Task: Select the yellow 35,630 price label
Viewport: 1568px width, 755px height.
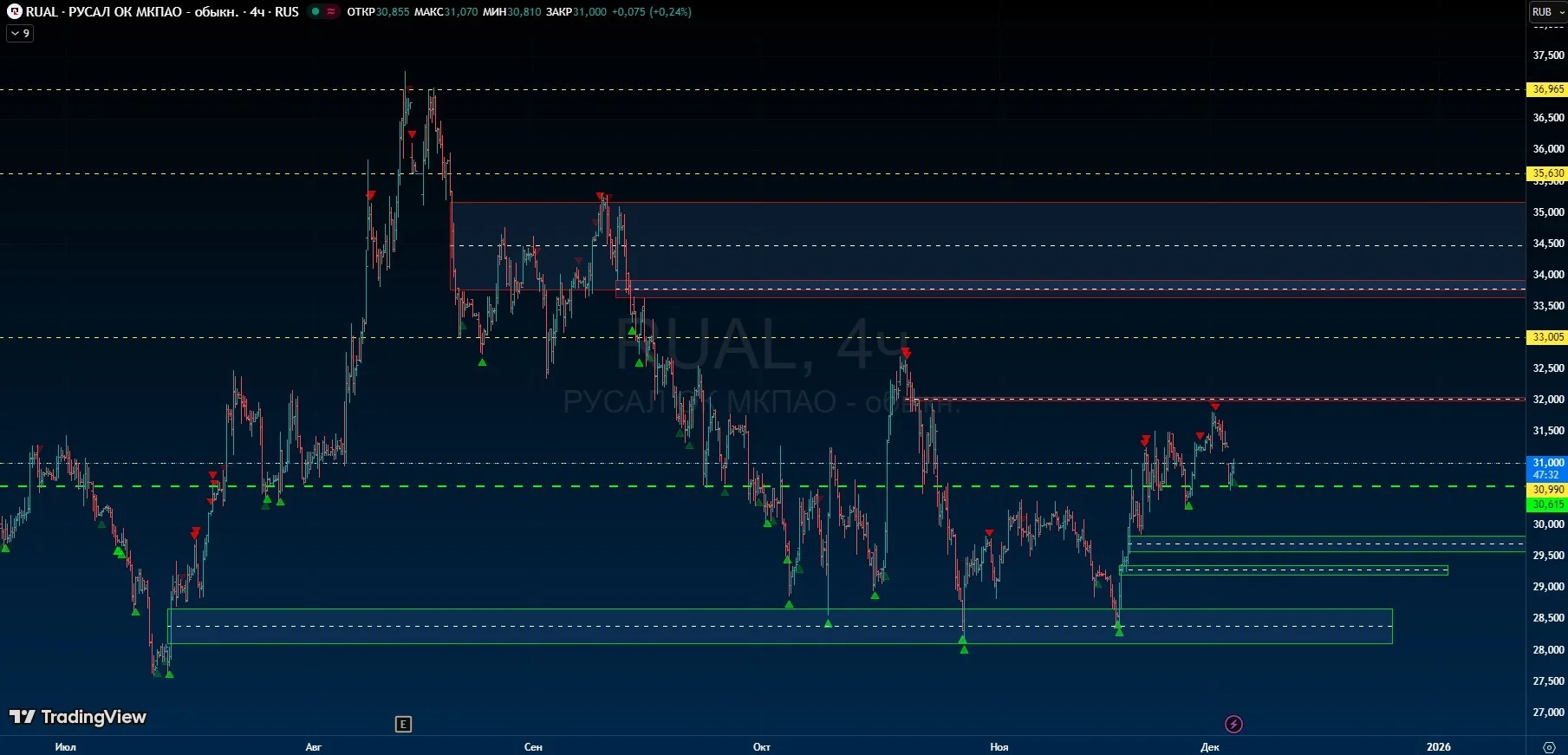Action: point(1547,173)
